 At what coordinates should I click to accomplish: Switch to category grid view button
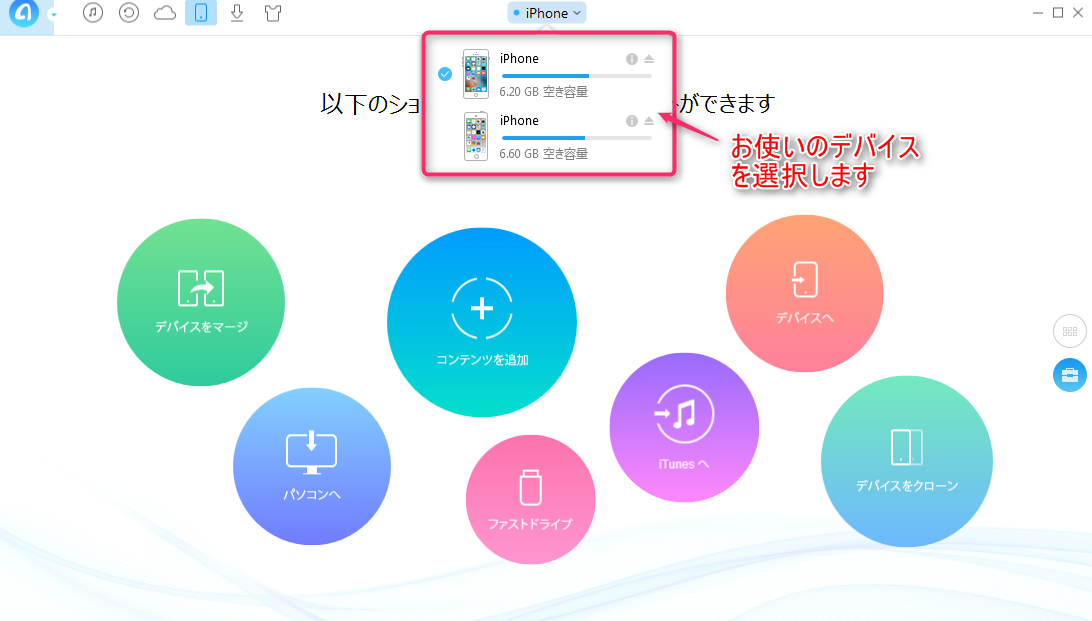(1070, 331)
